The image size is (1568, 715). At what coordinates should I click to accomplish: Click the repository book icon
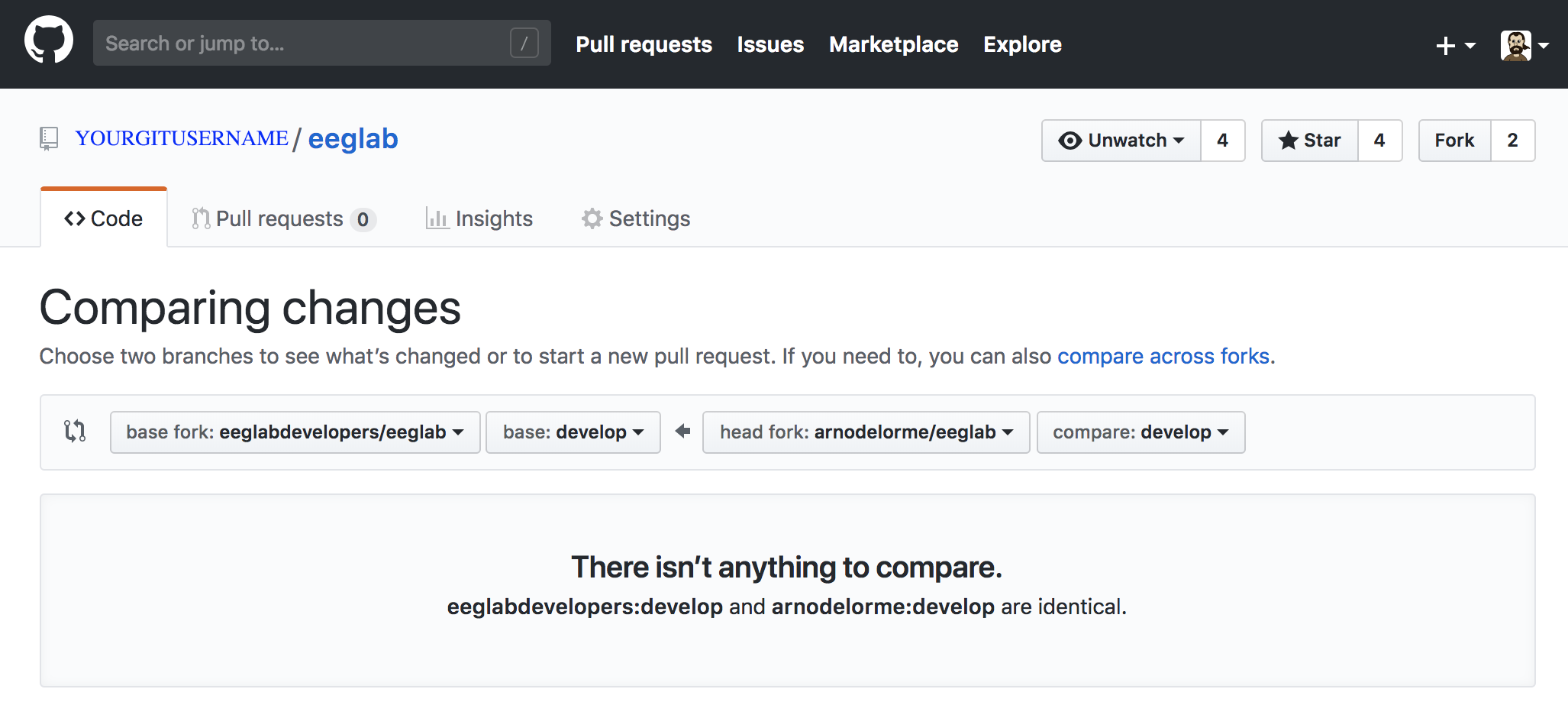[49, 138]
